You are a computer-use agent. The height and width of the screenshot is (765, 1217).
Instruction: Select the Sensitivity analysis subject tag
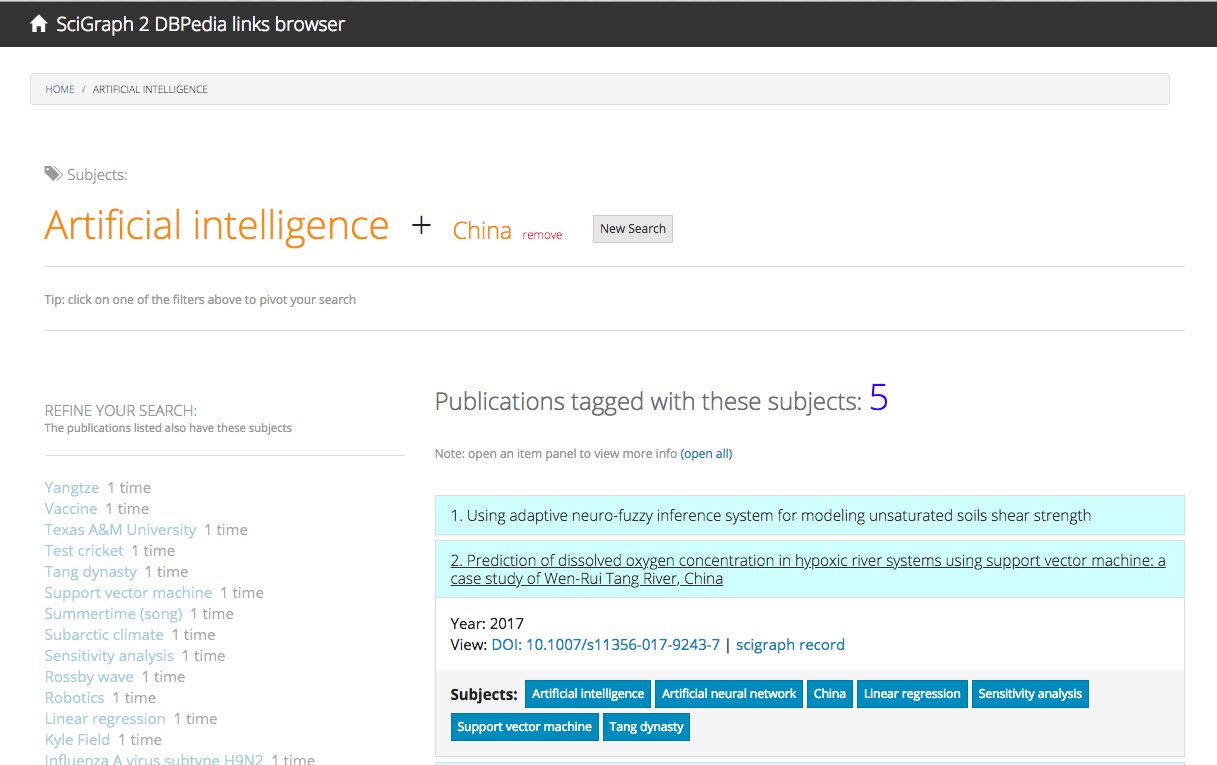tap(1030, 694)
